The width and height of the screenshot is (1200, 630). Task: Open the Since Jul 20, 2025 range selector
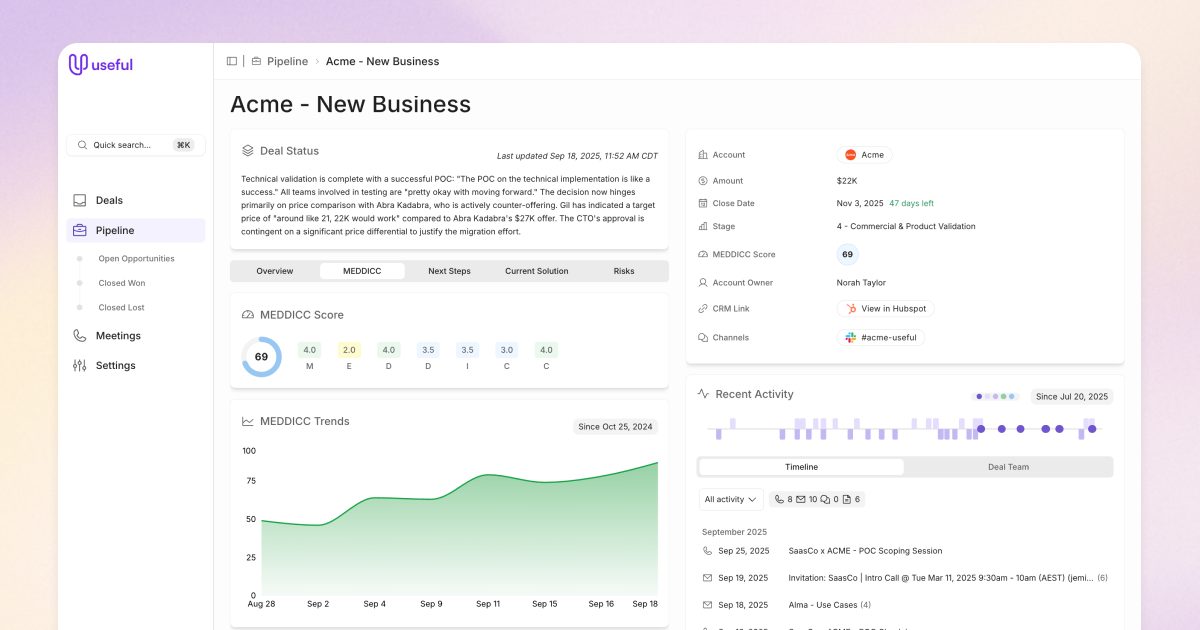(1072, 397)
